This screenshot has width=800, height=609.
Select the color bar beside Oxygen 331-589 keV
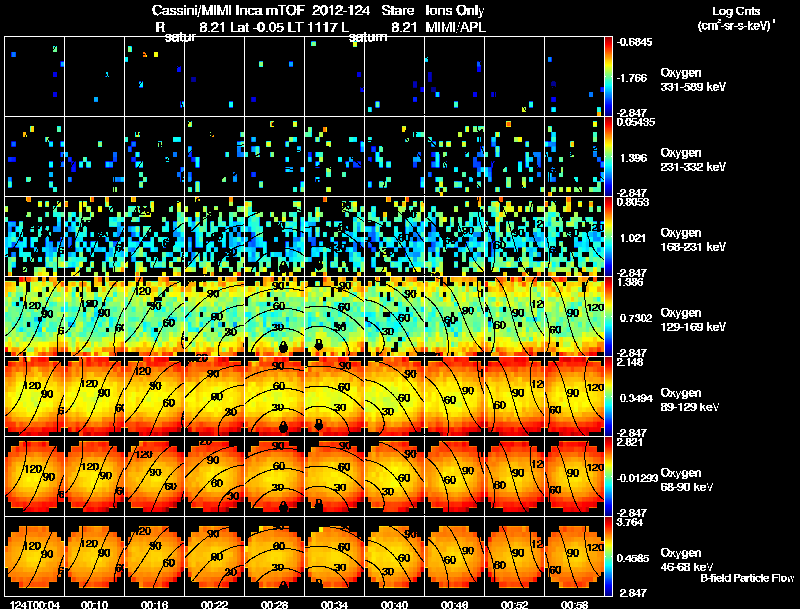[608, 77]
